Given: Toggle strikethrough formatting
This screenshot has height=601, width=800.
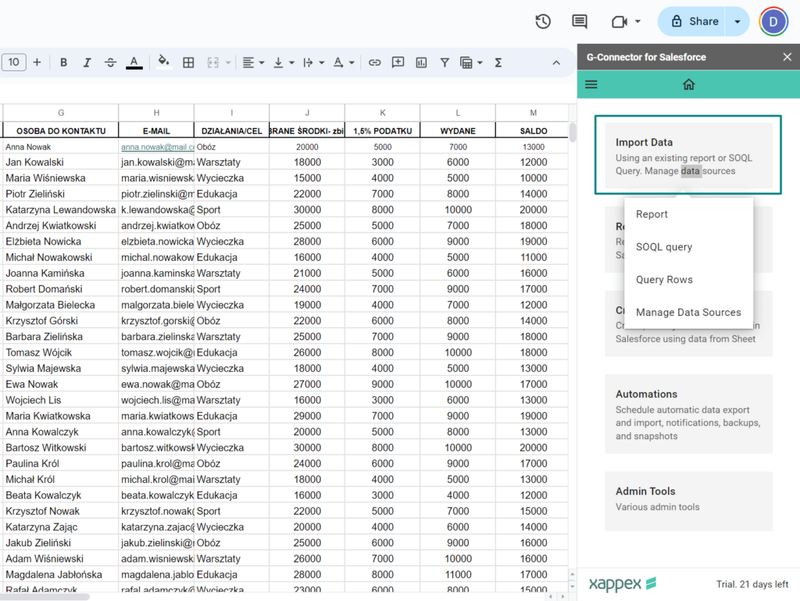Looking at the screenshot, I should pyautogui.click(x=110, y=62).
